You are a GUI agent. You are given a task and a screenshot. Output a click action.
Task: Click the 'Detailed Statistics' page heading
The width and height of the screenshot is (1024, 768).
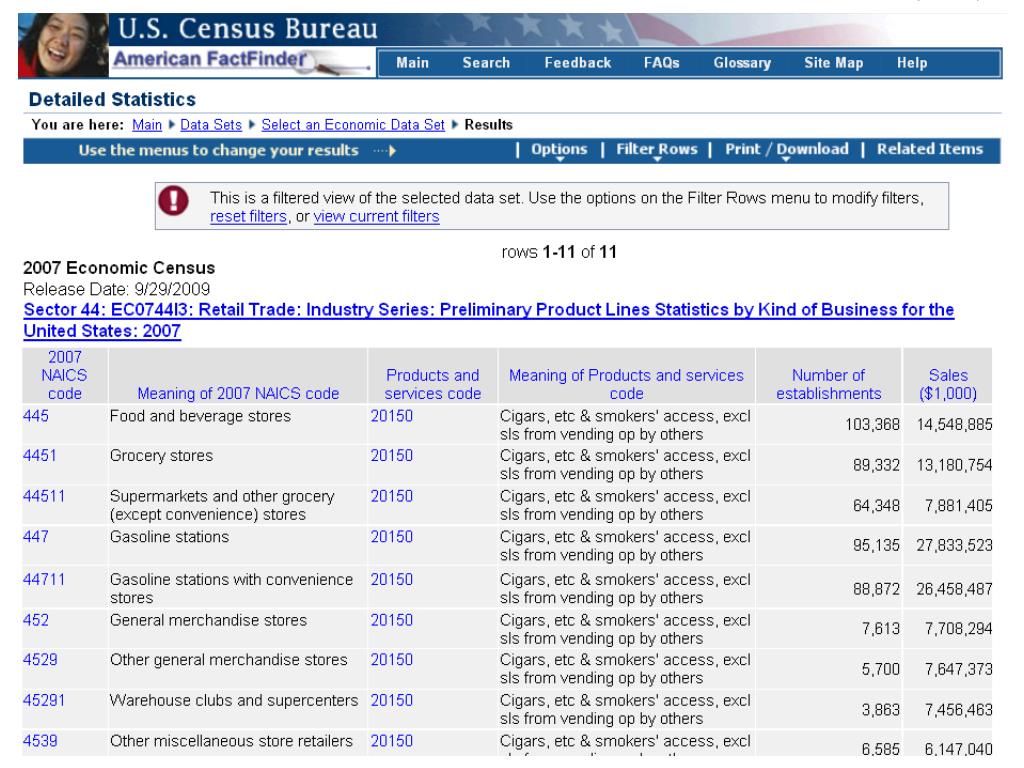pos(112,99)
